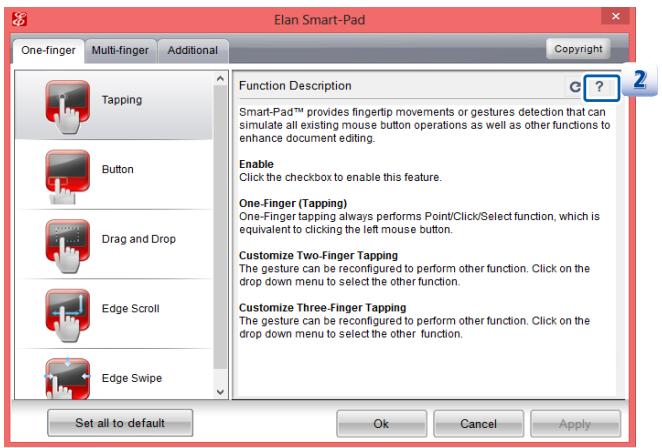Select the Button gesture icon
Image resolution: width=662 pixels, height=448 pixels.
pos(68,176)
